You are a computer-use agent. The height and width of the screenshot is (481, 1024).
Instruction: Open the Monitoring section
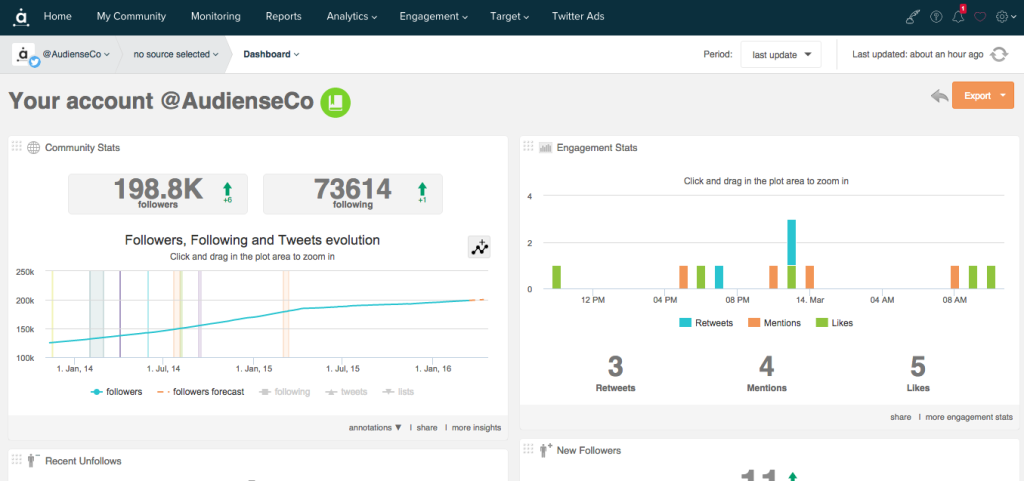pos(216,16)
